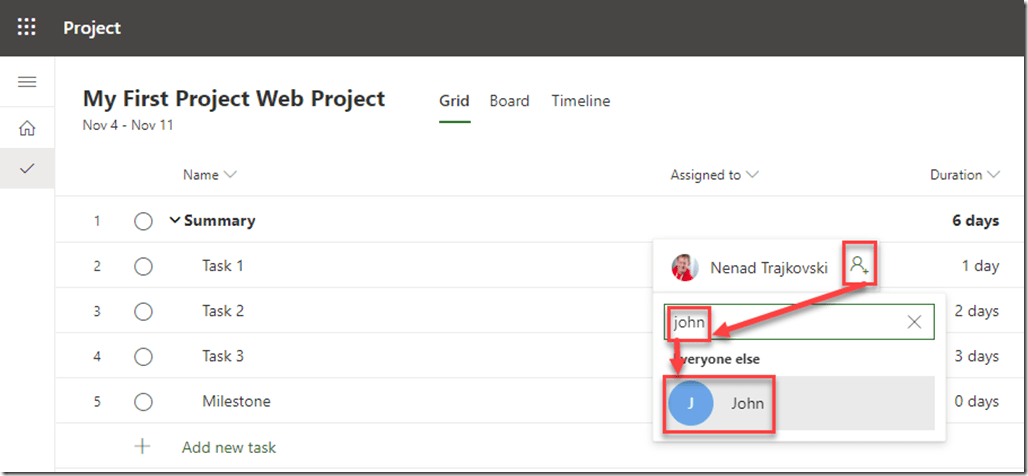Mark Task 1 complete circle
Image resolution: width=1028 pixels, height=476 pixels.
pyautogui.click(x=143, y=266)
